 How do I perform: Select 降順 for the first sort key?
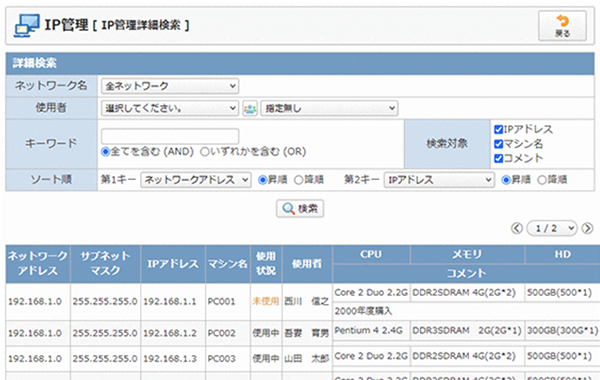point(298,180)
